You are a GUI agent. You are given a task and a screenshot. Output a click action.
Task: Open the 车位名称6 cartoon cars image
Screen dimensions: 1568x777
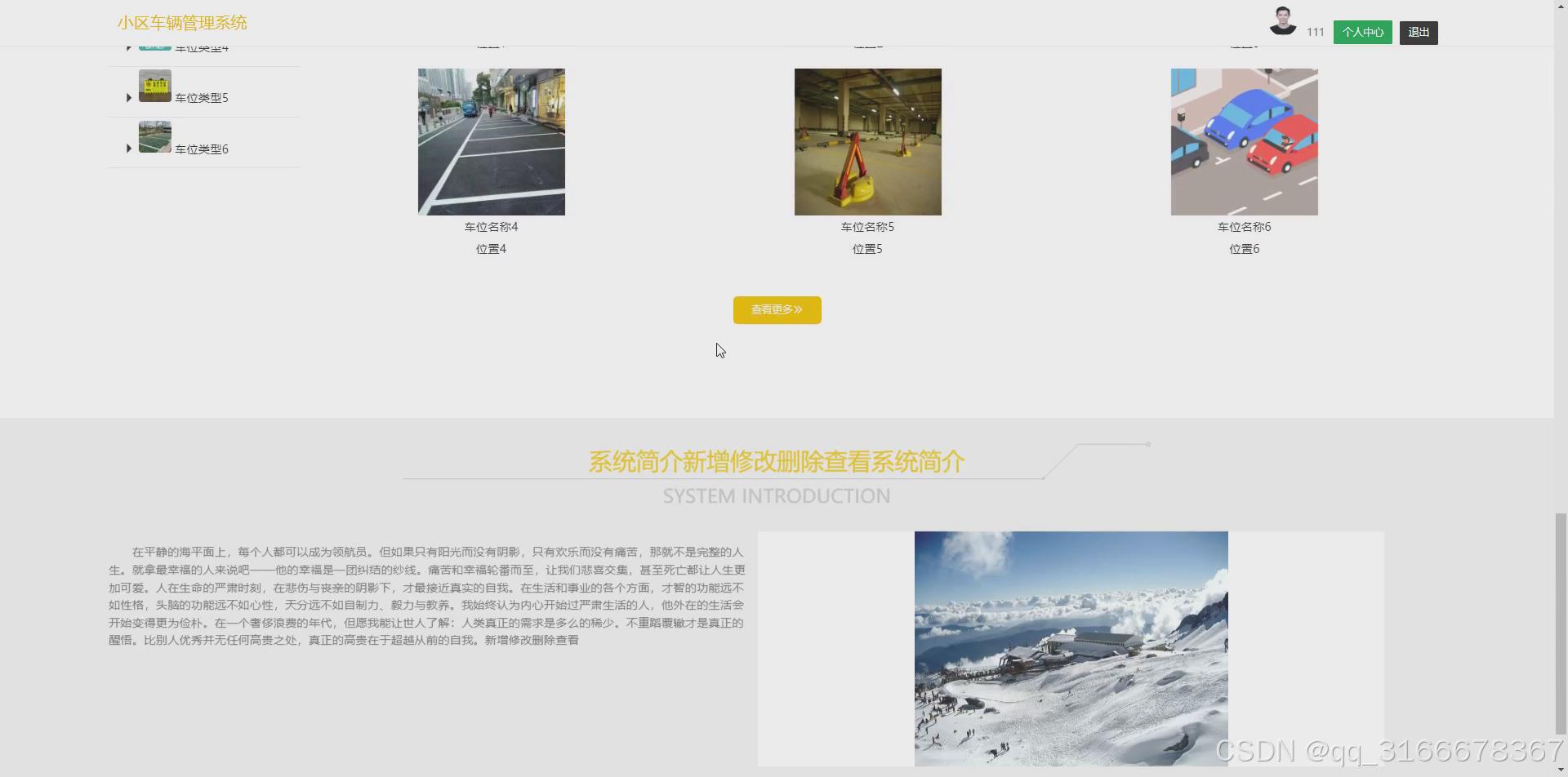point(1244,140)
